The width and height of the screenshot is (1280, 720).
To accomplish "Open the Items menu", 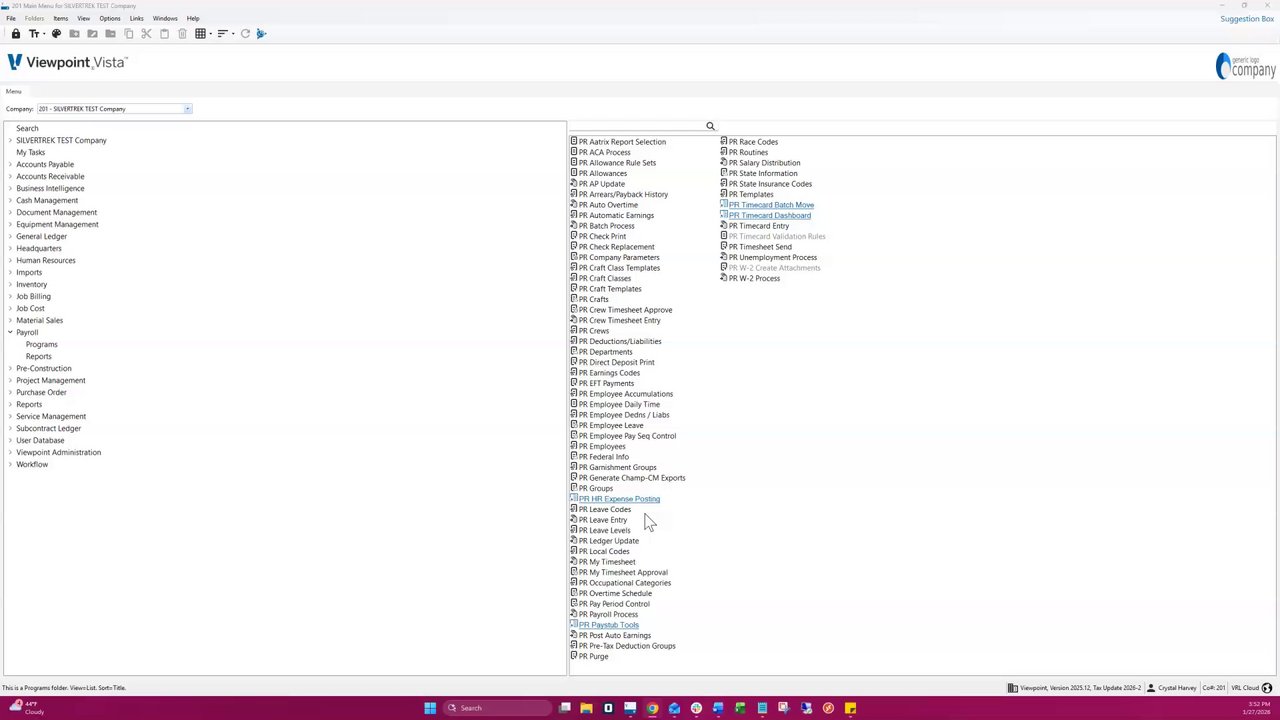I will point(60,18).
